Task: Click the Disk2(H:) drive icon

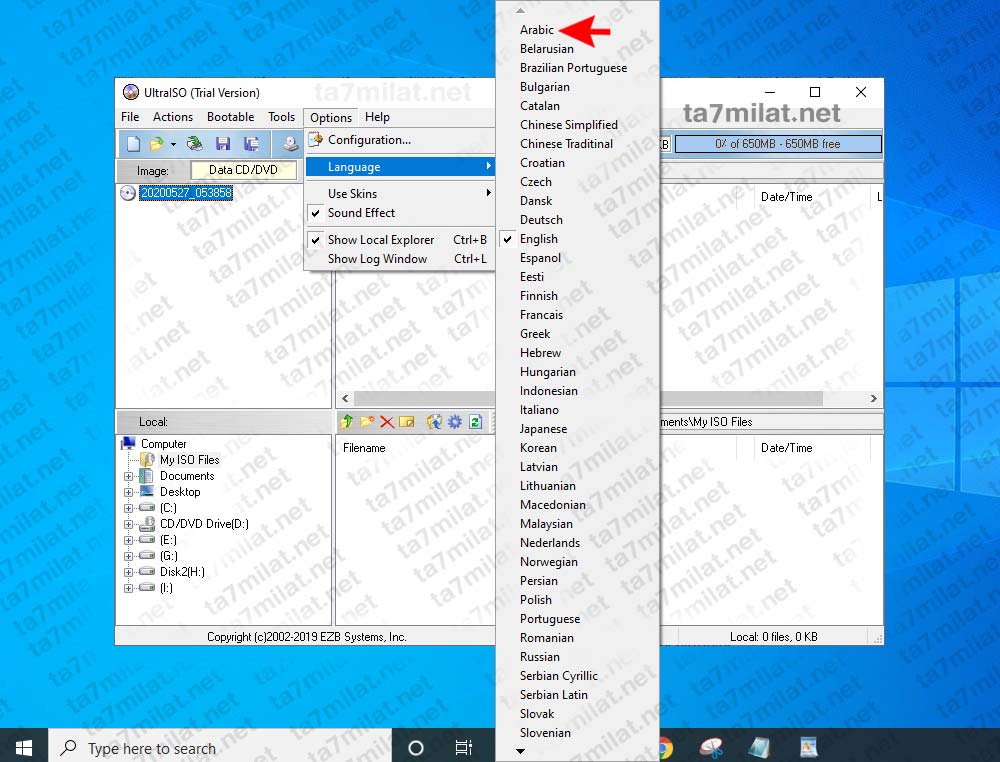Action: tap(147, 571)
